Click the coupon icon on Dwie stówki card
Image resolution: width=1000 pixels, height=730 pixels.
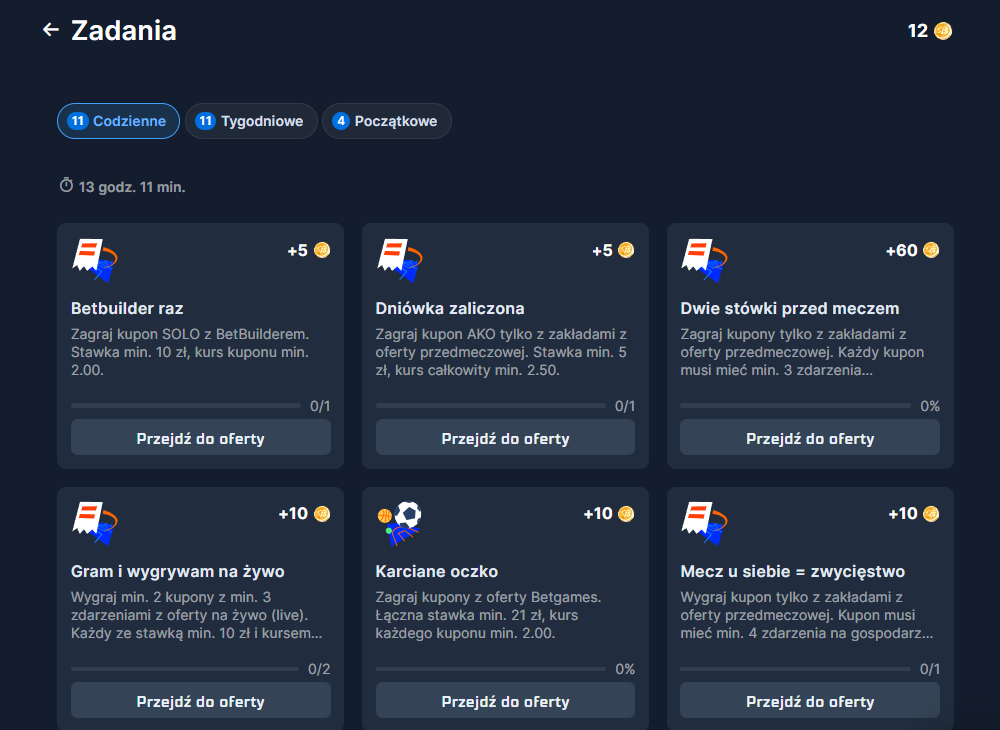tap(704, 259)
